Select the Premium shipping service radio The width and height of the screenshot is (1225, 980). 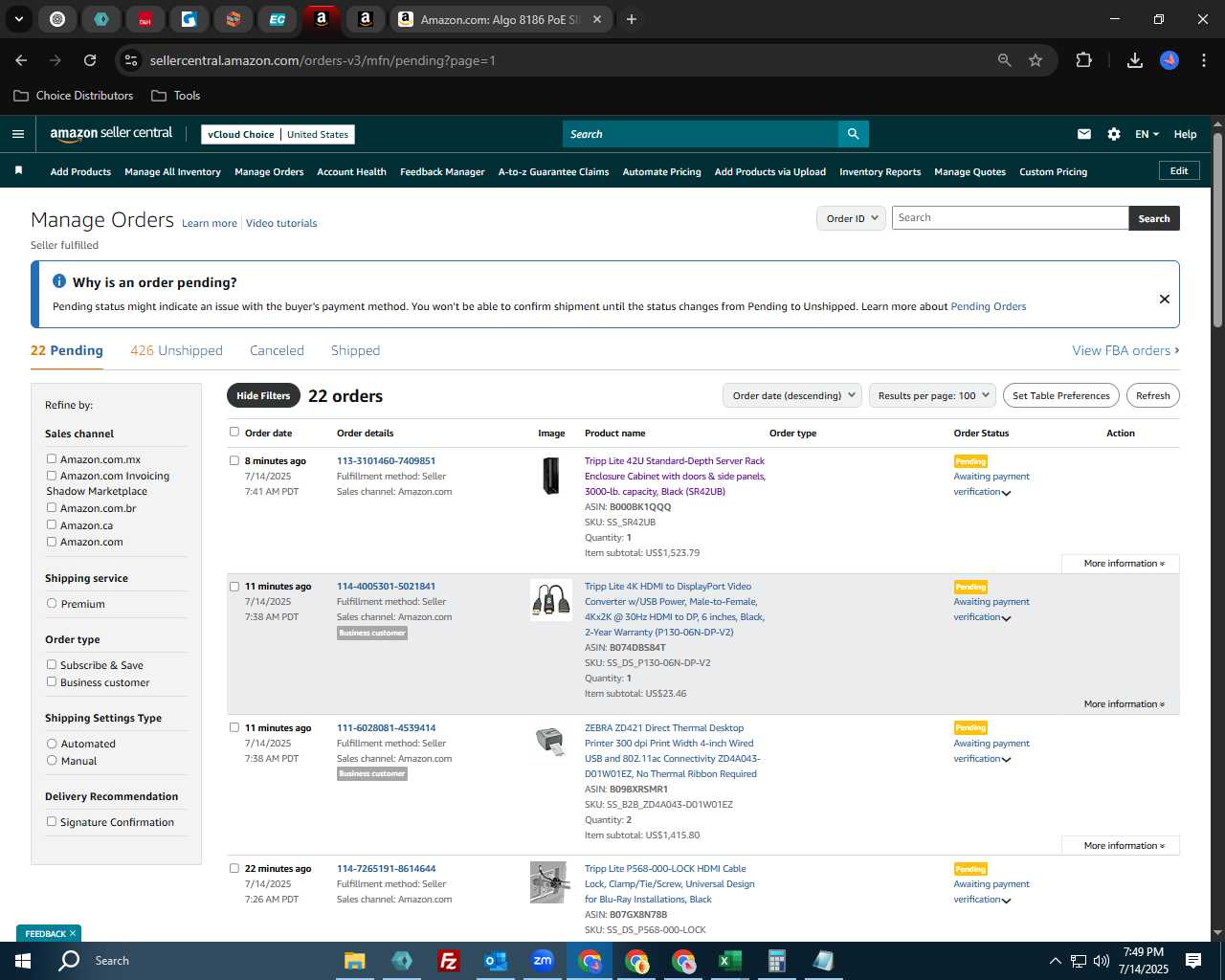[52, 603]
